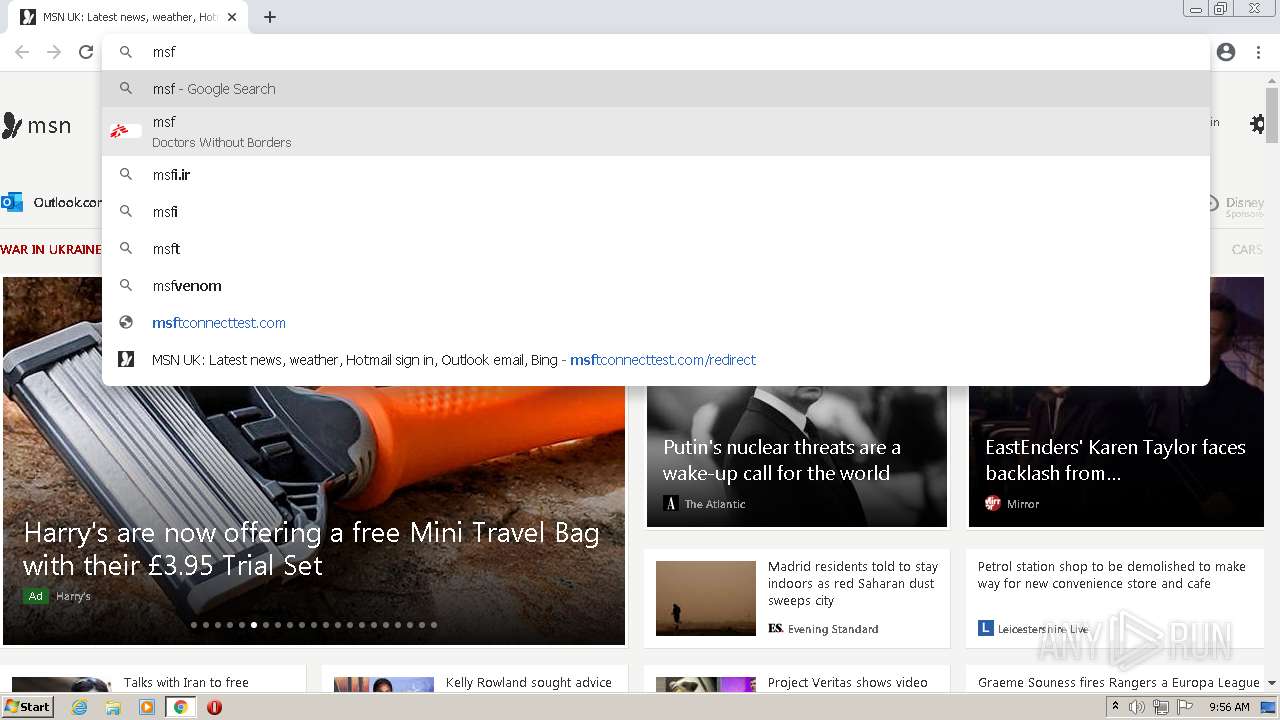Click the browser back arrow
This screenshot has height=720, width=1280.
click(22, 52)
